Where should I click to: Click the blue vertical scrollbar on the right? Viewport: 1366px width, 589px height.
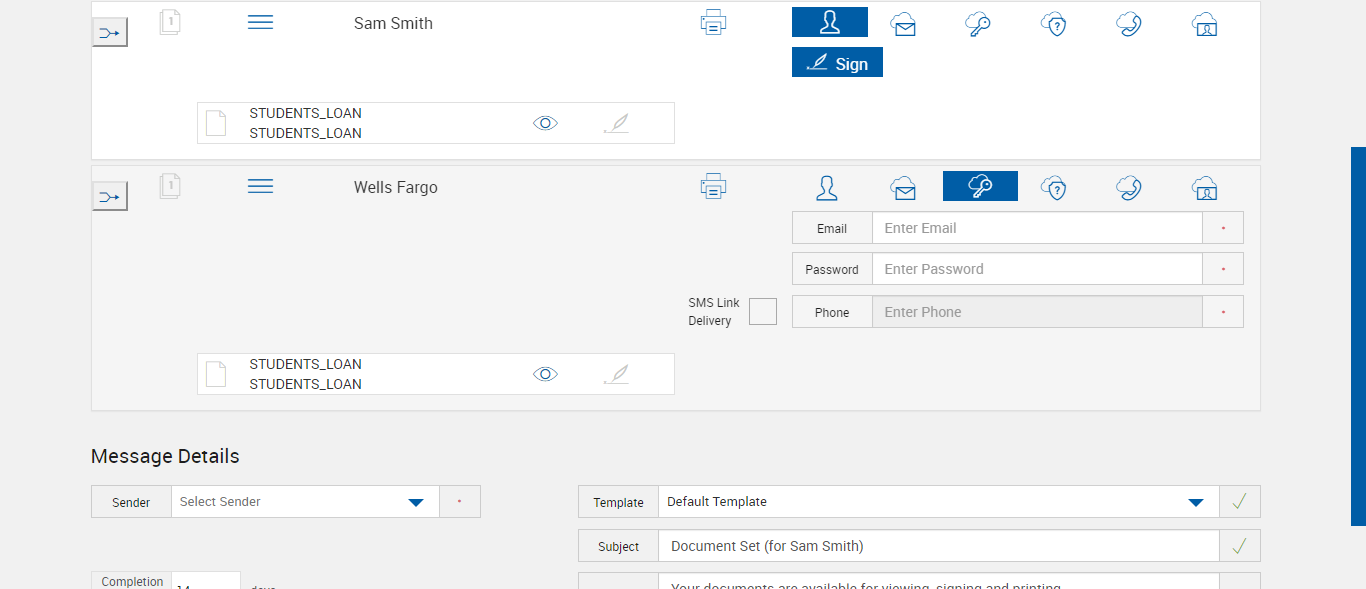(x=1358, y=336)
